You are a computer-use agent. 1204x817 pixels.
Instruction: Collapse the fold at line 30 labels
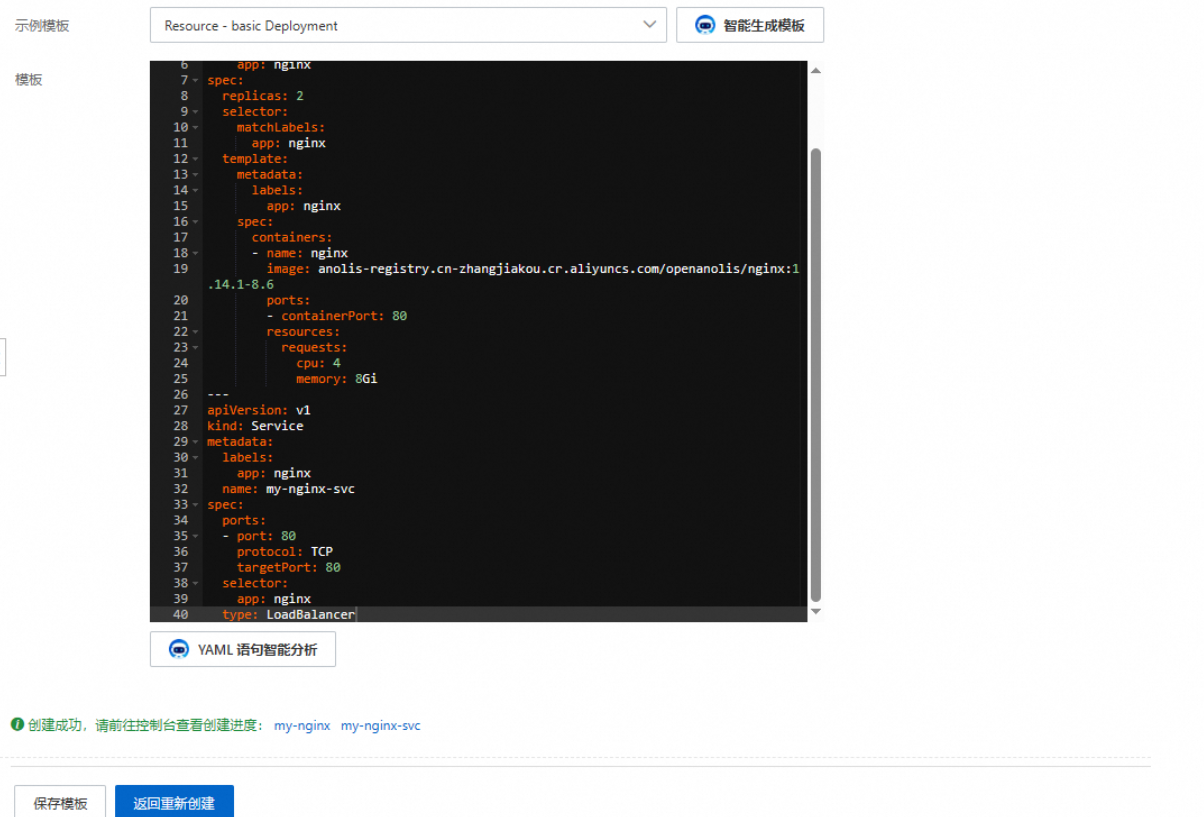click(196, 458)
